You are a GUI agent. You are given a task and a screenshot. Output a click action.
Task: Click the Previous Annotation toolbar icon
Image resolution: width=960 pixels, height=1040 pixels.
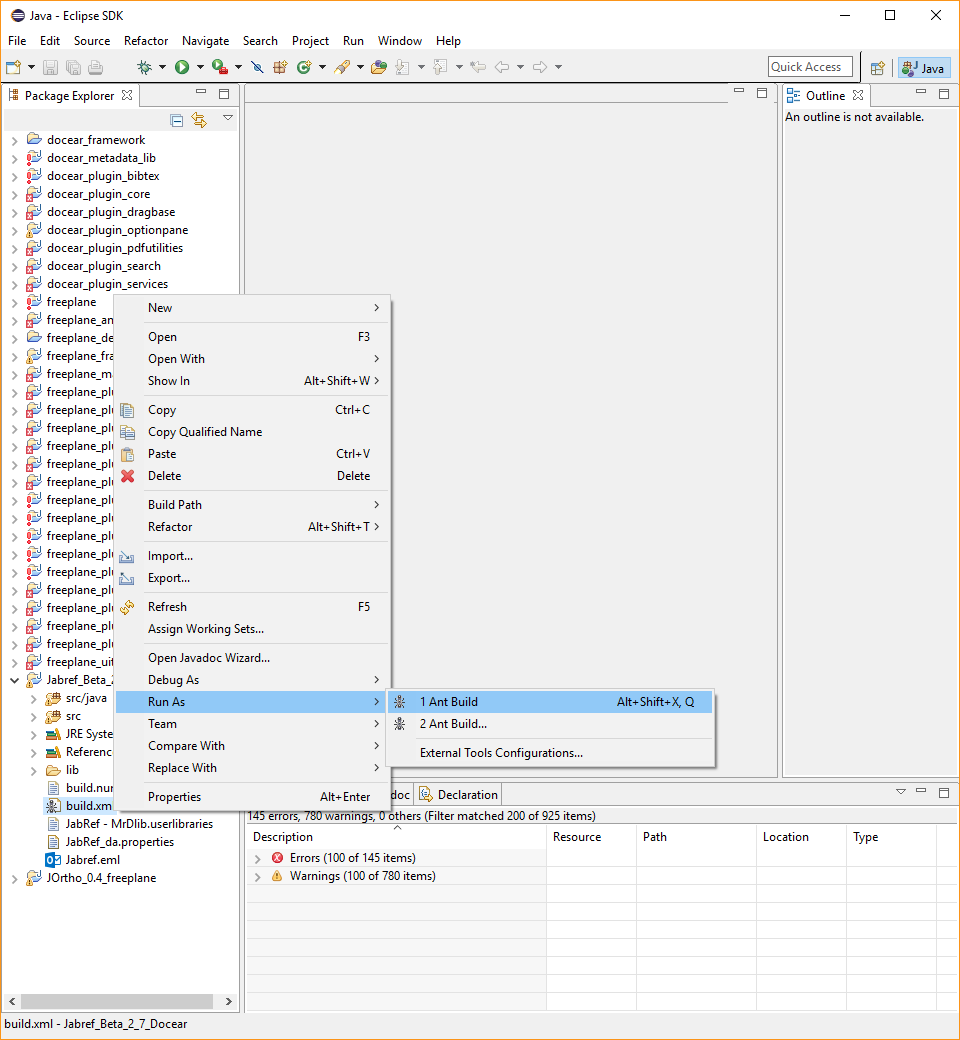[x=440, y=67]
